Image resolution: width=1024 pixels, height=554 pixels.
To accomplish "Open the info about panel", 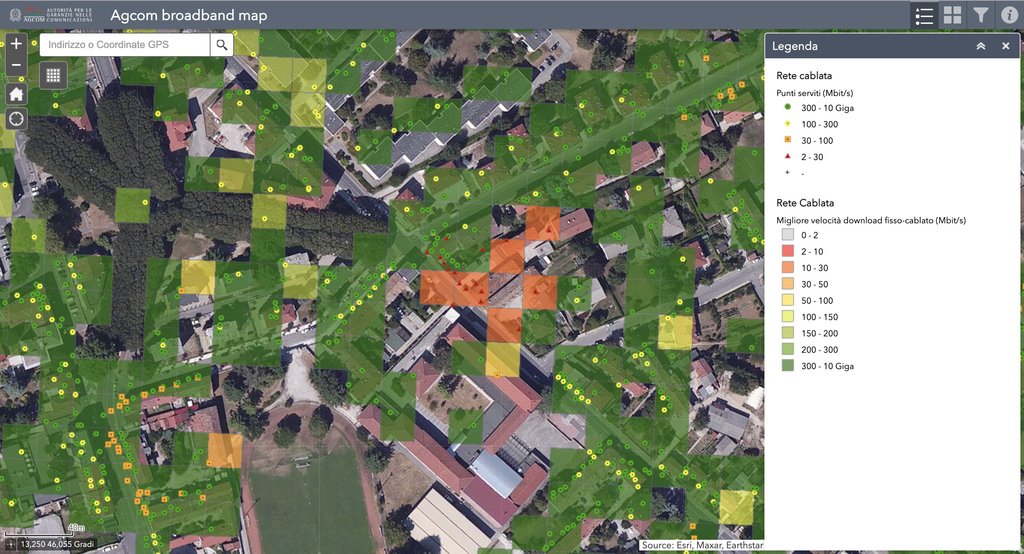I will (x=1009, y=15).
